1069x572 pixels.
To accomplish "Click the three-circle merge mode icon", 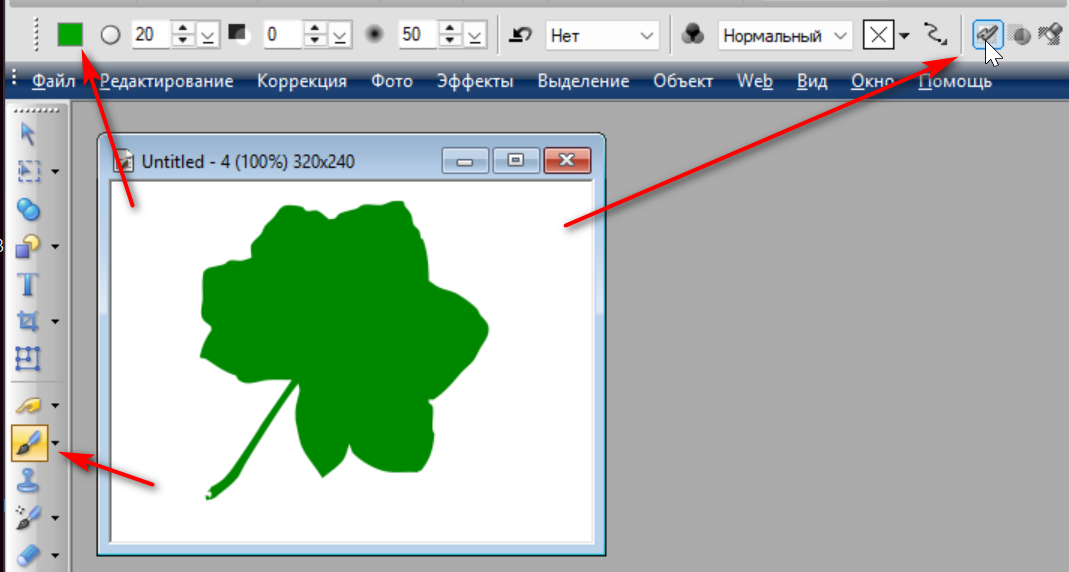I will pyautogui.click(x=693, y=35).
